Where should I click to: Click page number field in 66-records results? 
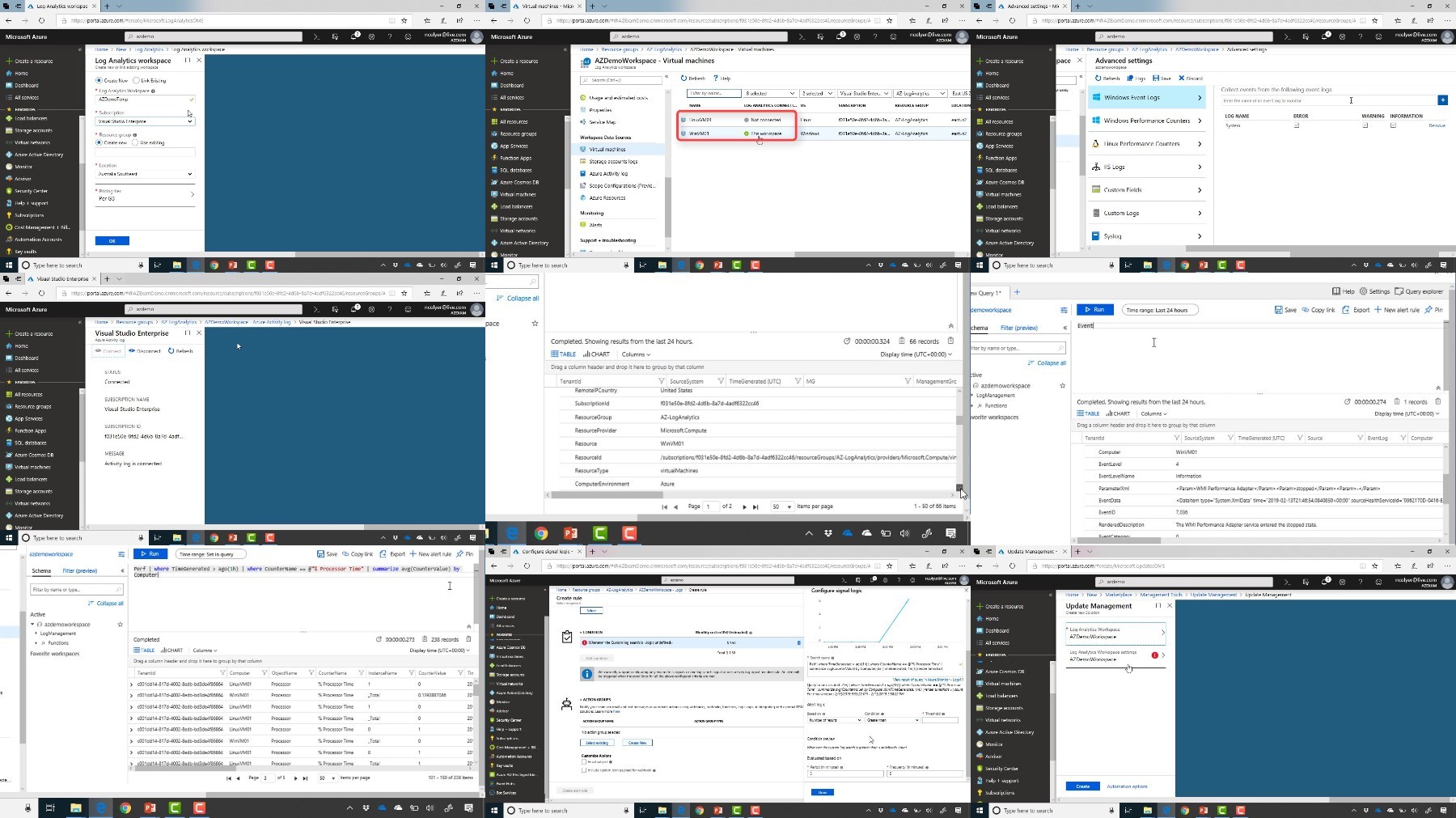[711, 506]
